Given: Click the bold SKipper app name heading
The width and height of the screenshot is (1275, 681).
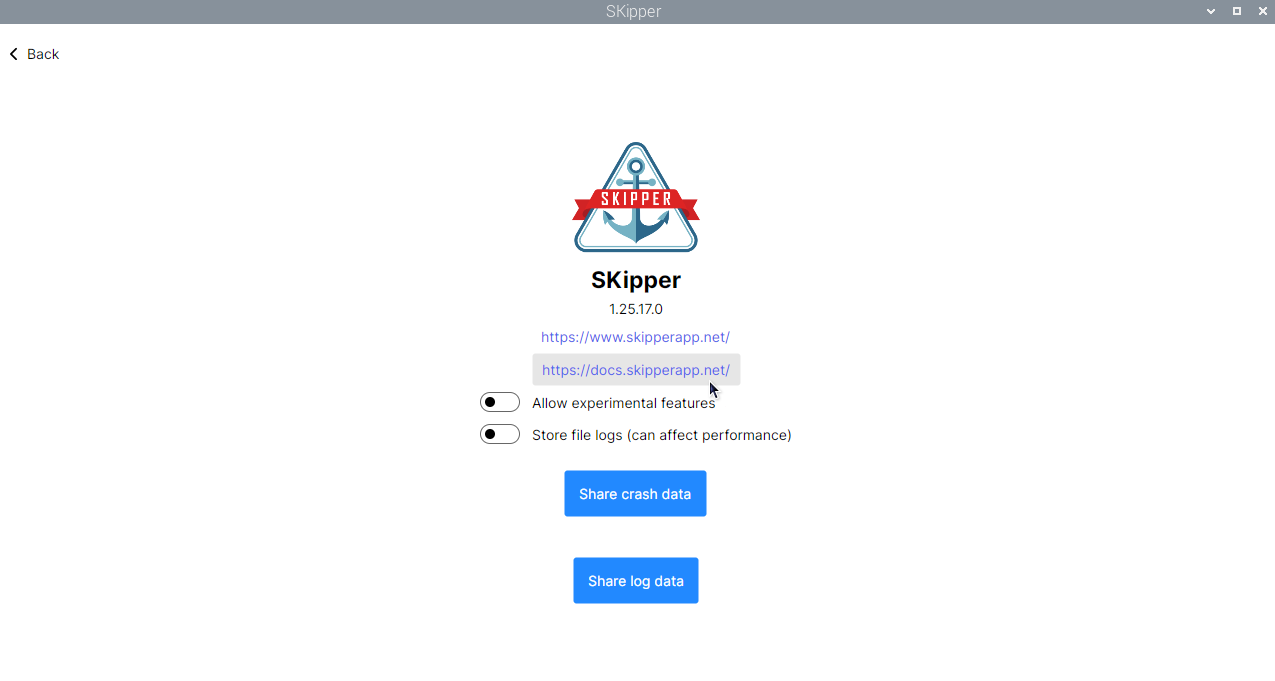Looking at the screenshot, I should click(636, 280).
